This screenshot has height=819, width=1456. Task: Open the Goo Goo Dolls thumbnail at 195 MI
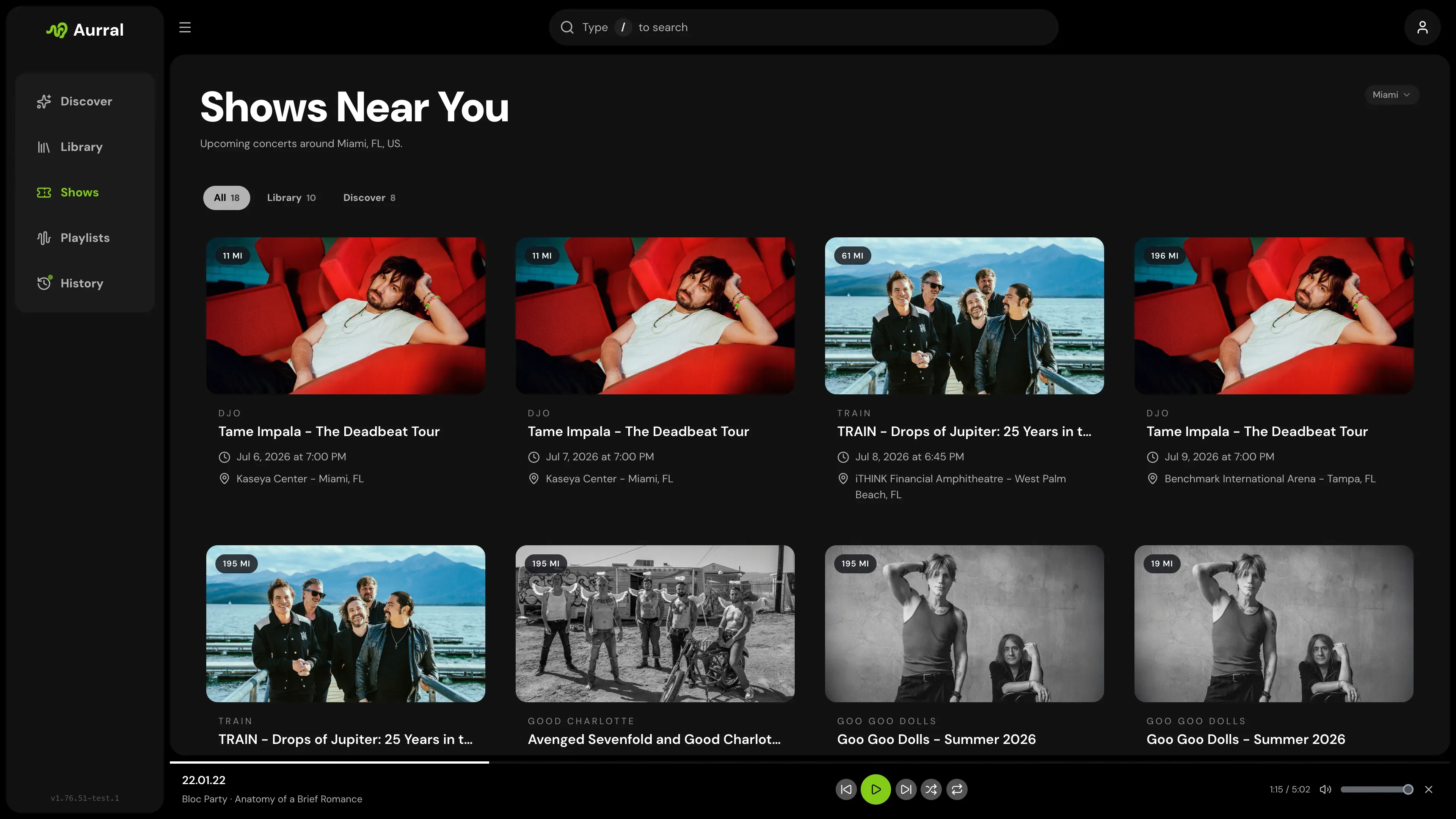point(964,624)
